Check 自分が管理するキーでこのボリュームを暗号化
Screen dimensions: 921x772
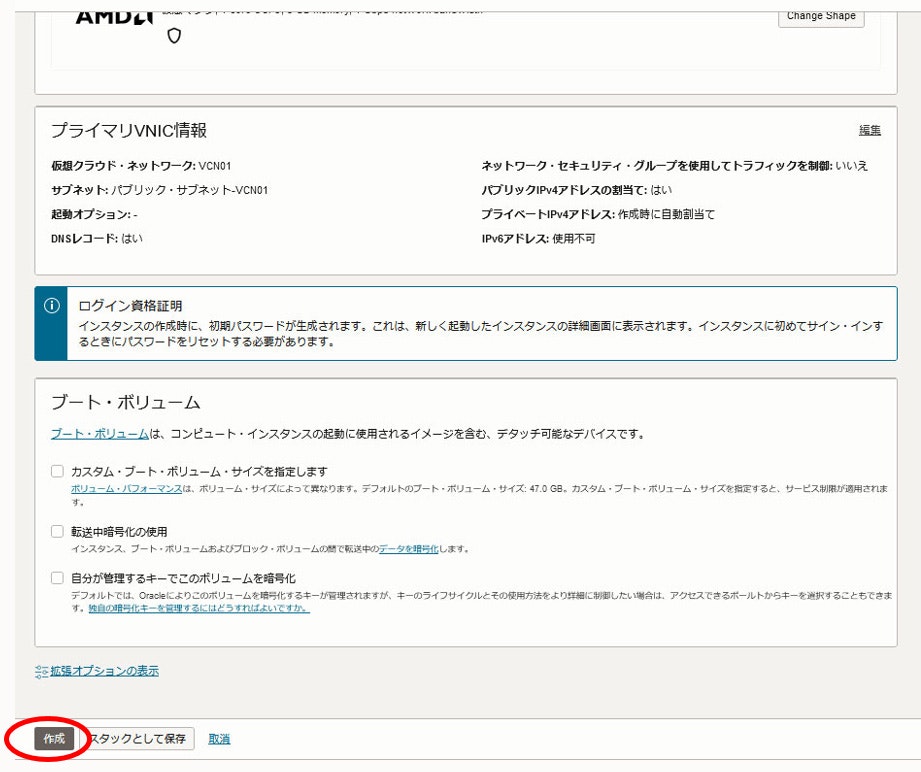pos(57,578)
